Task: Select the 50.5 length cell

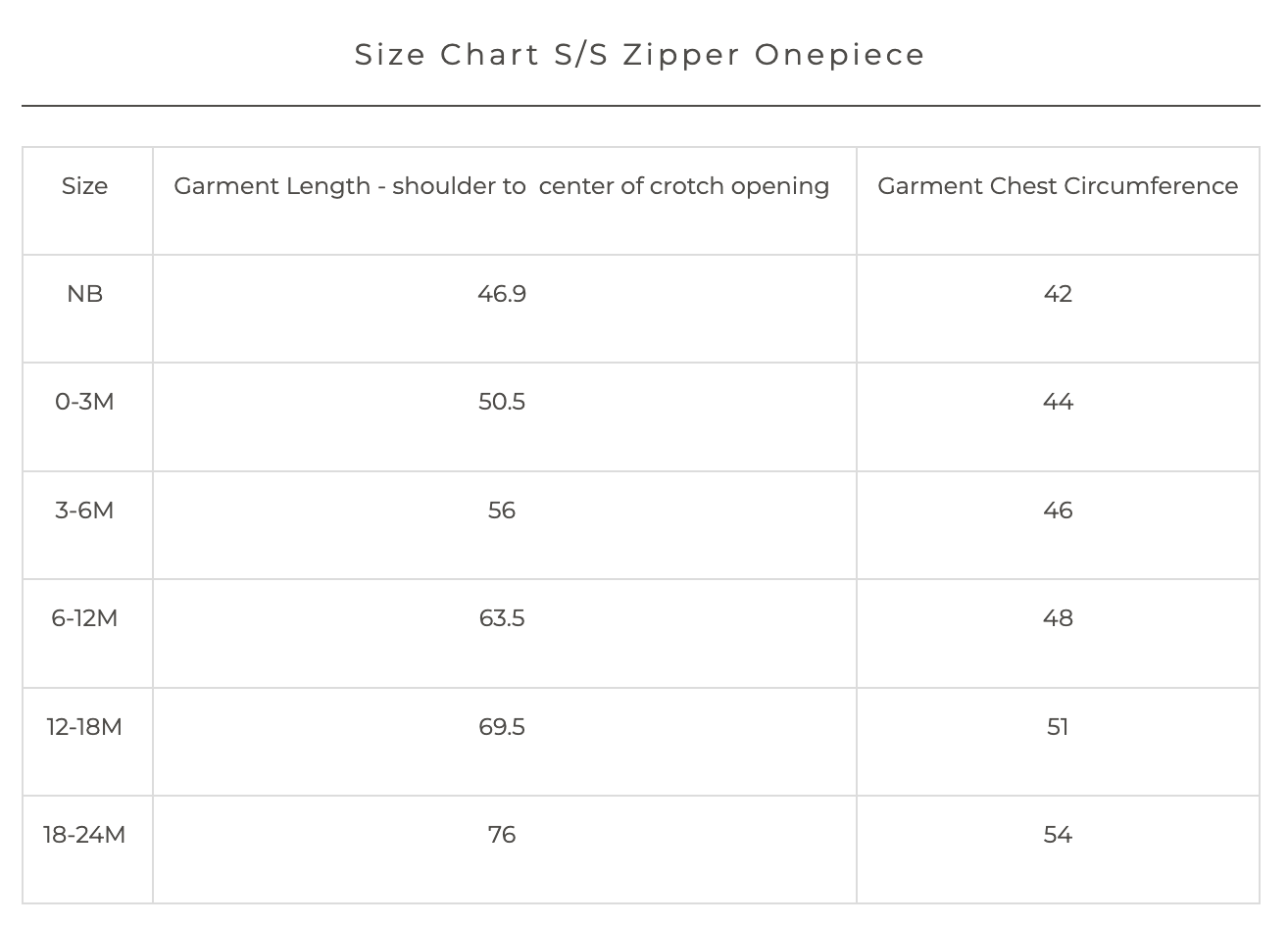Action: click(x=502, y=402)
